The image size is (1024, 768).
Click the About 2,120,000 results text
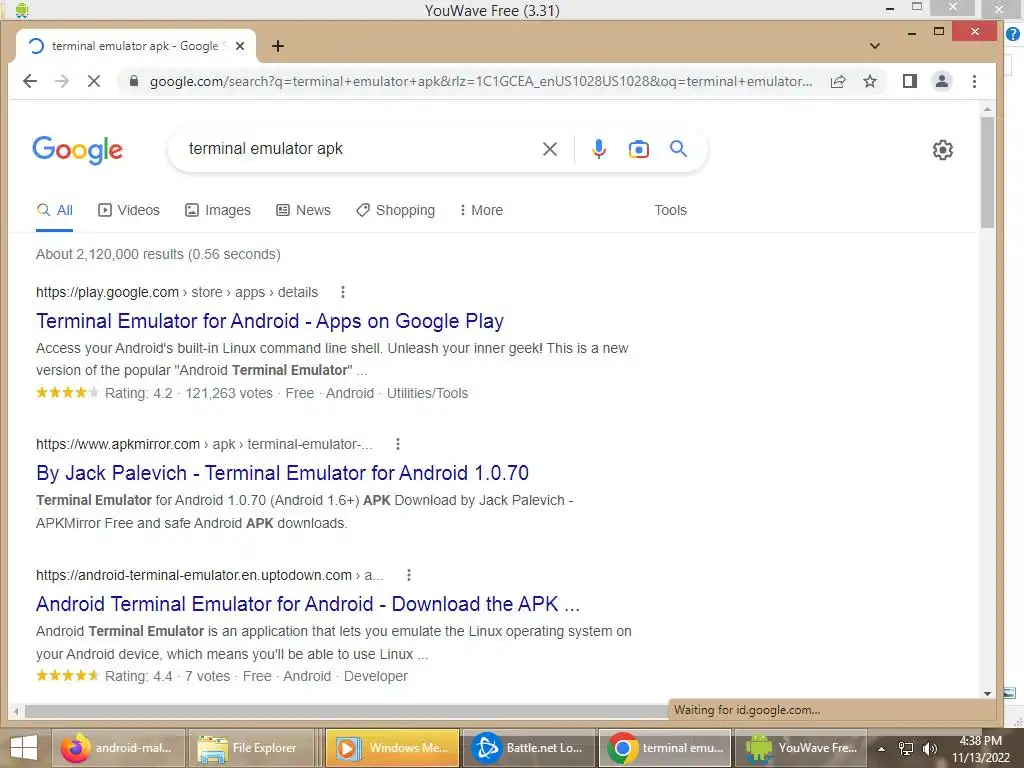tap(158, 254)
